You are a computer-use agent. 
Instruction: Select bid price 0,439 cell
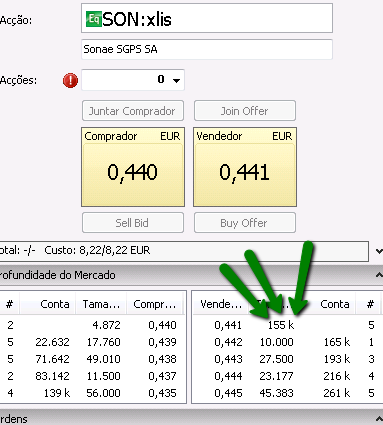point(162,342)
